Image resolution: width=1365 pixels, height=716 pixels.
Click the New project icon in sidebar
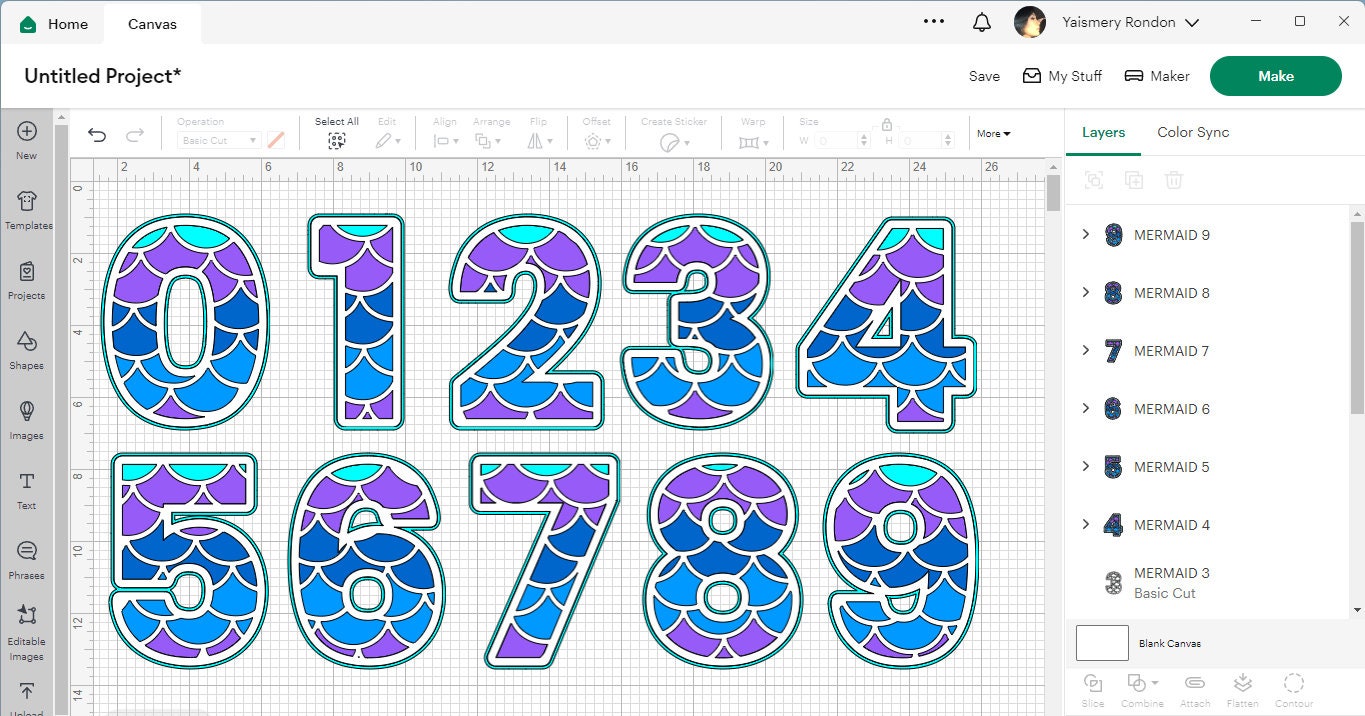pos(27,139)
